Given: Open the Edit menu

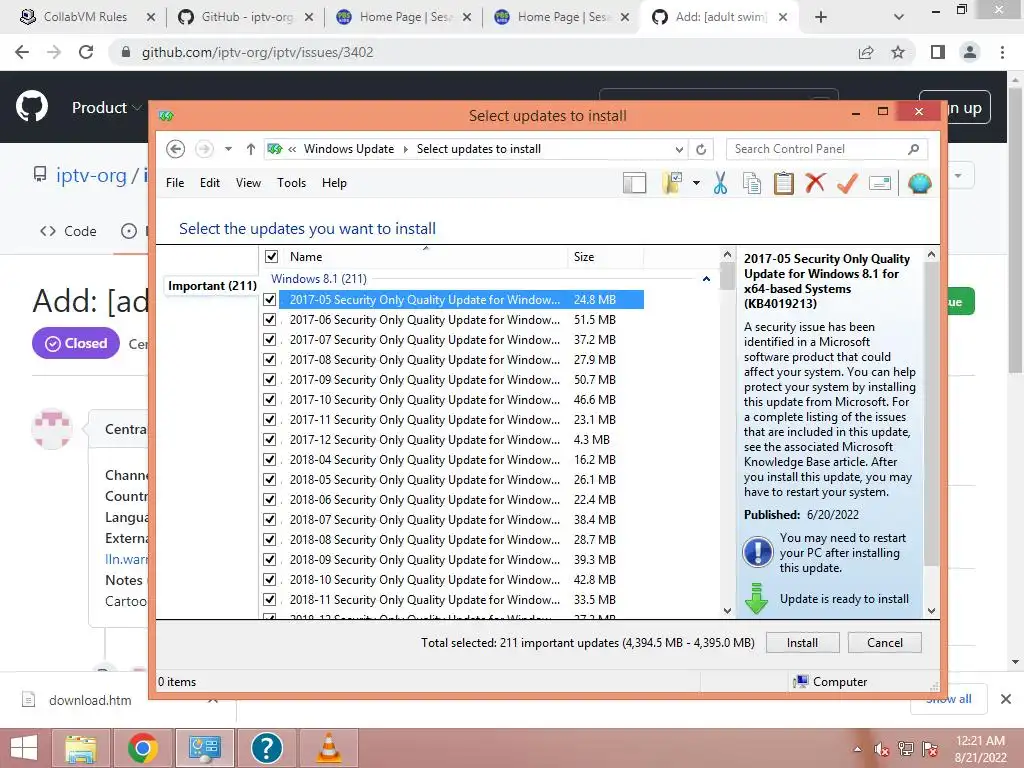Looking at the screenshot, I should click(210, 183).
